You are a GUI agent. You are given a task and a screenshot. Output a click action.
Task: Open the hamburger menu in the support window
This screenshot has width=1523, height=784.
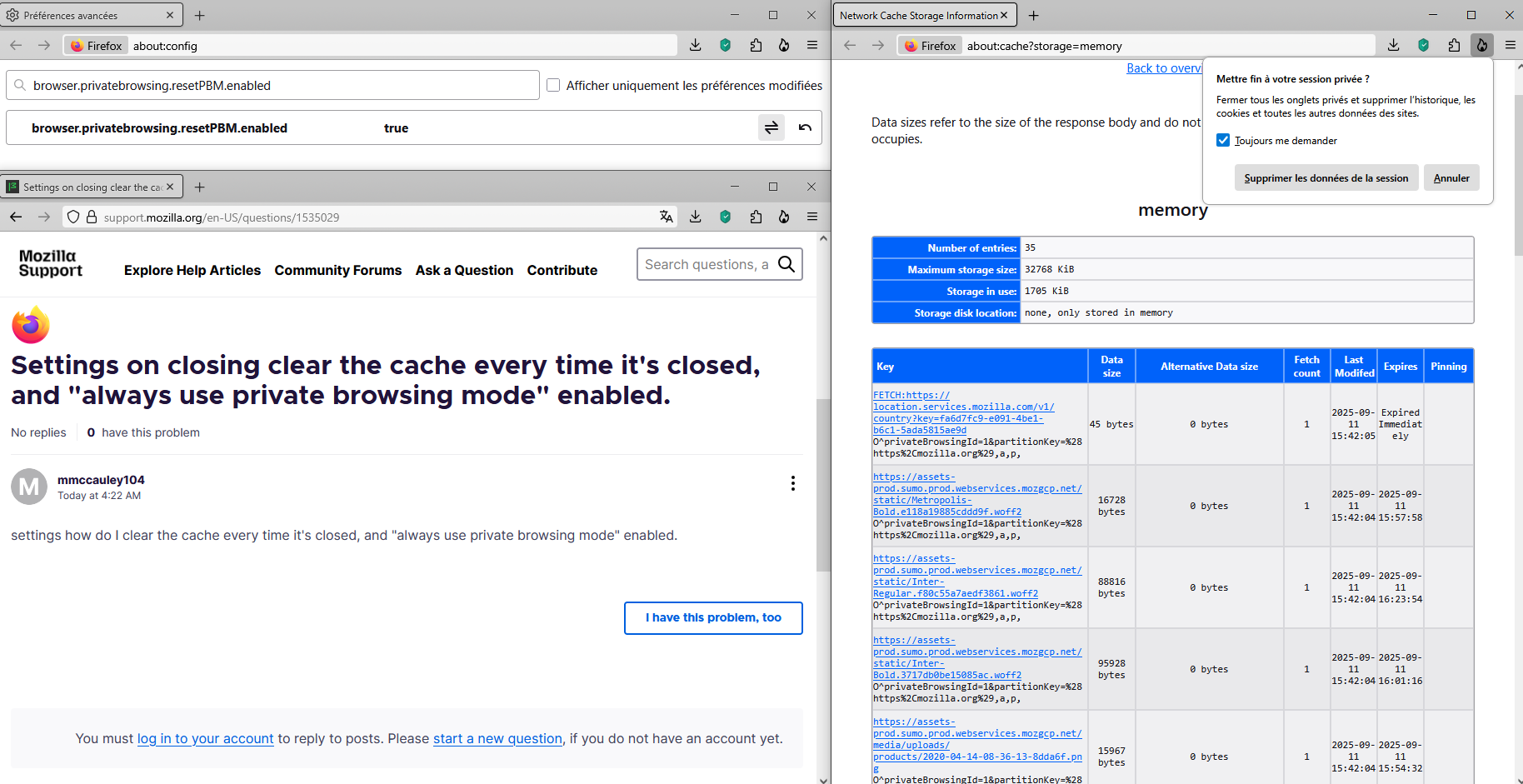coord(812,217)
